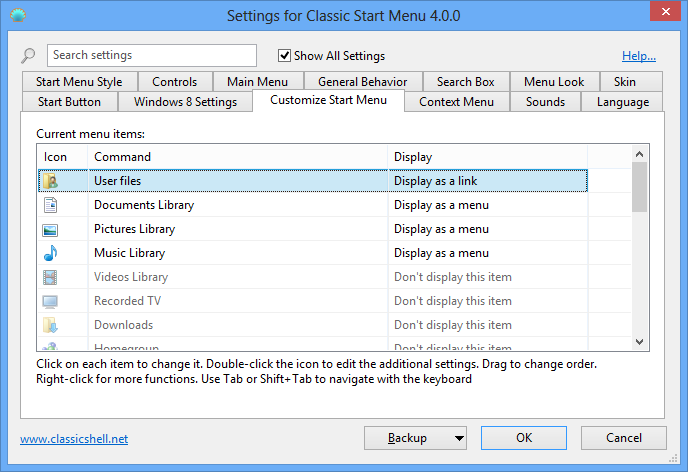
Task: Change User files display setting
Action: tap(486, 181)
